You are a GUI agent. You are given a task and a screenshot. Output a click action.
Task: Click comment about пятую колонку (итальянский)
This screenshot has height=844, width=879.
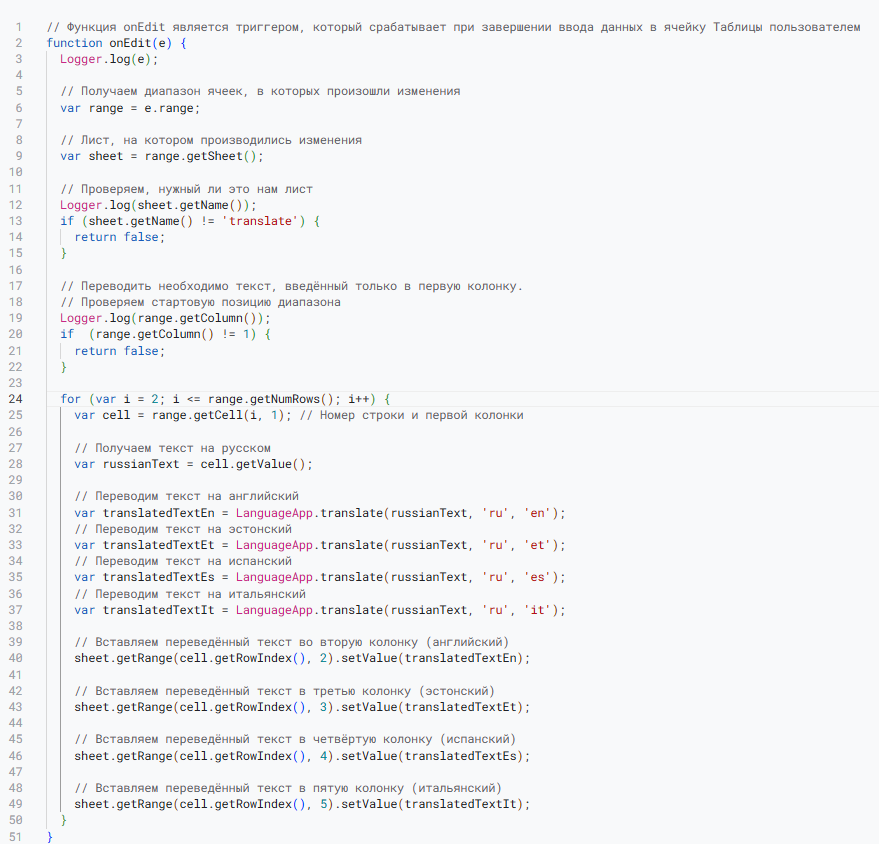pyautogui.click(x=288, y=789)
